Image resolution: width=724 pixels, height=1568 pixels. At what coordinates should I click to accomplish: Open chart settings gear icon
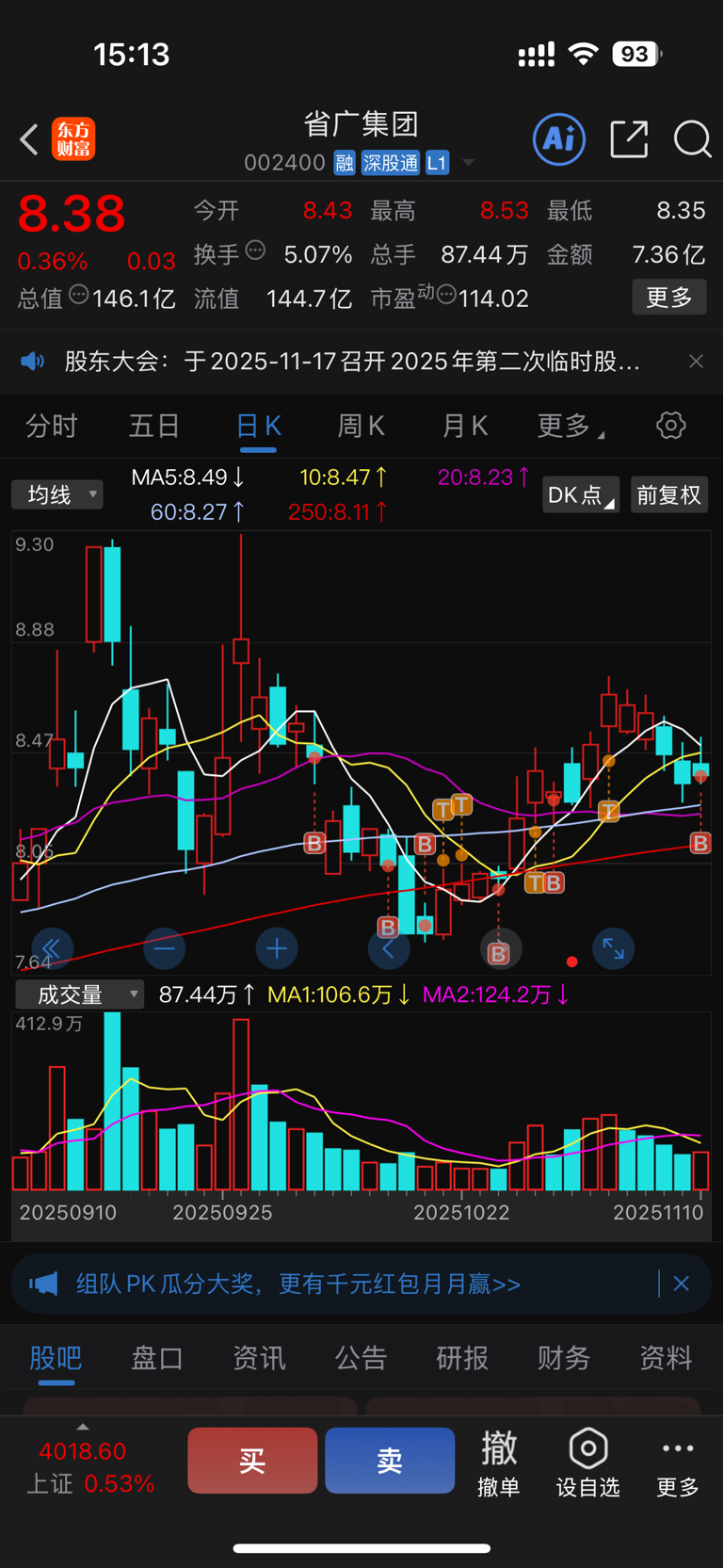(671, 426)
